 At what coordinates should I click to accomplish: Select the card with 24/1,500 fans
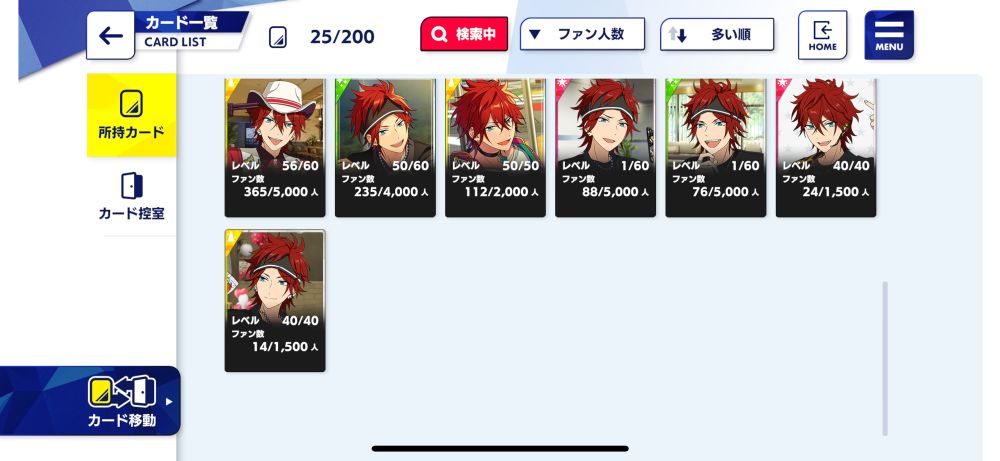coord(826,148)
